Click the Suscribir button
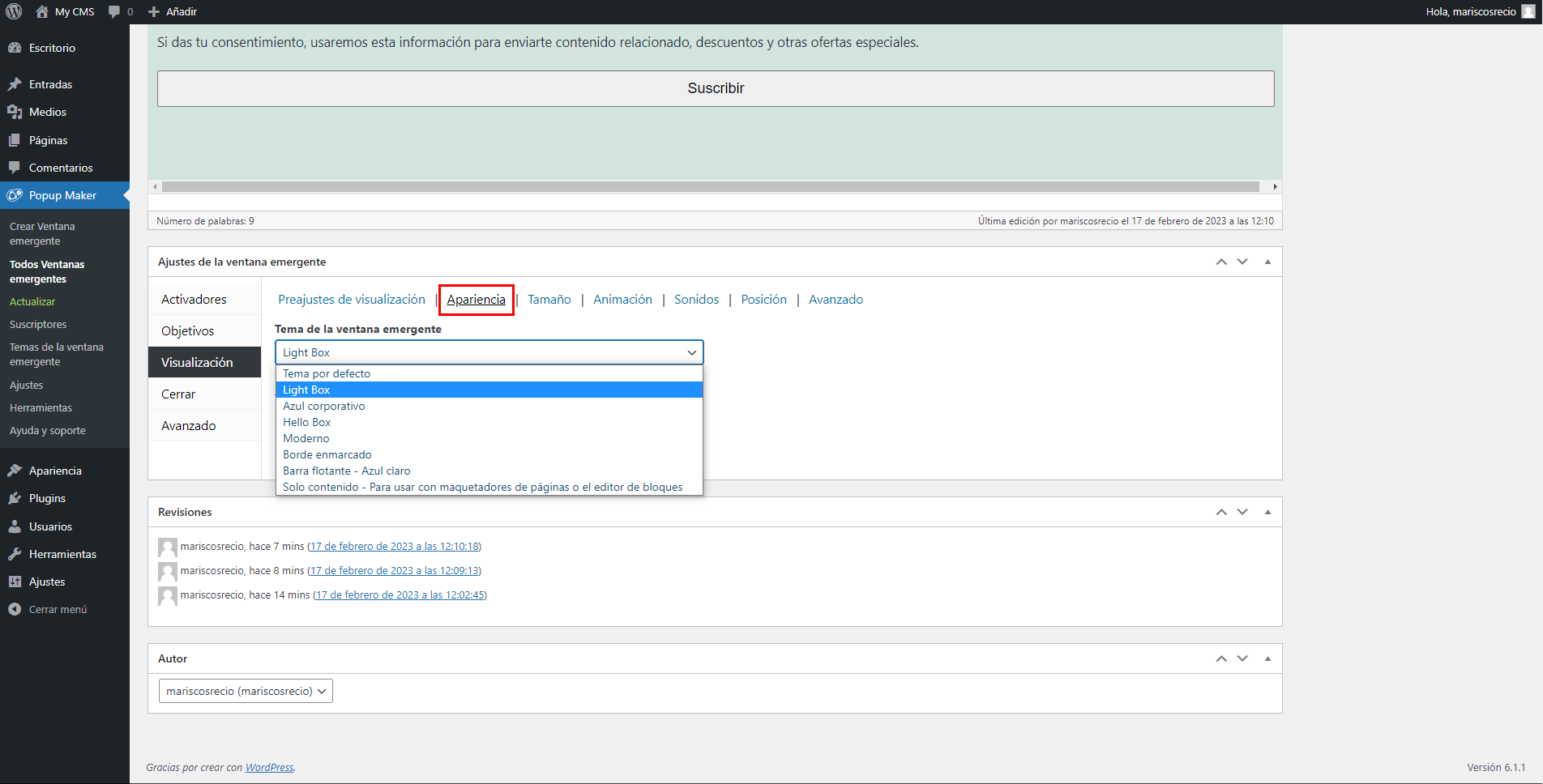The image size is (1543, 784). coord(716,88)
